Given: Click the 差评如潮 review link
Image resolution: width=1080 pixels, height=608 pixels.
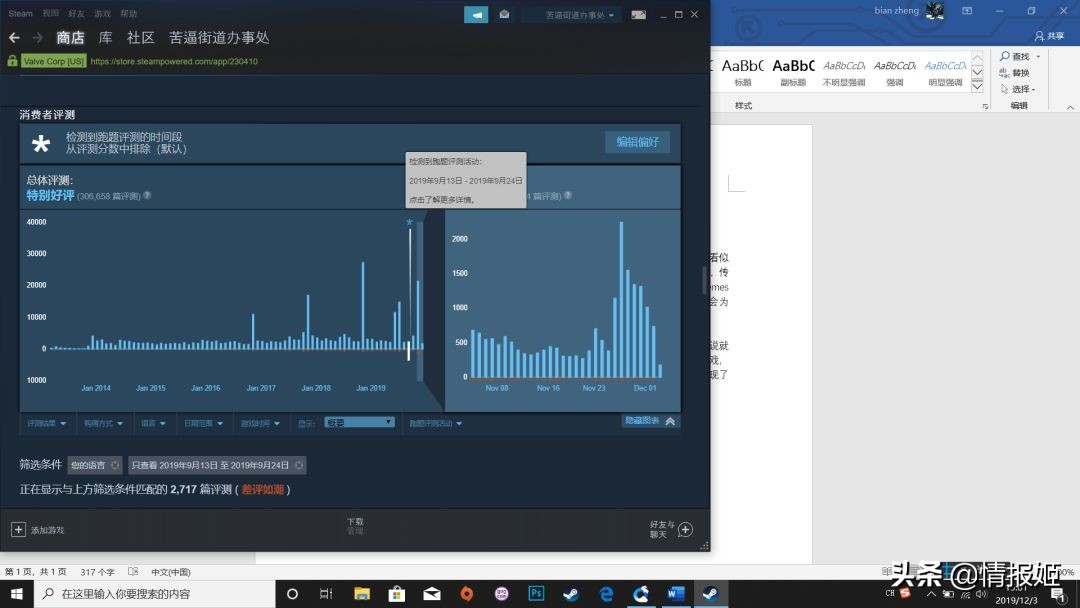Looking at the screenshot, I should 262,490.
